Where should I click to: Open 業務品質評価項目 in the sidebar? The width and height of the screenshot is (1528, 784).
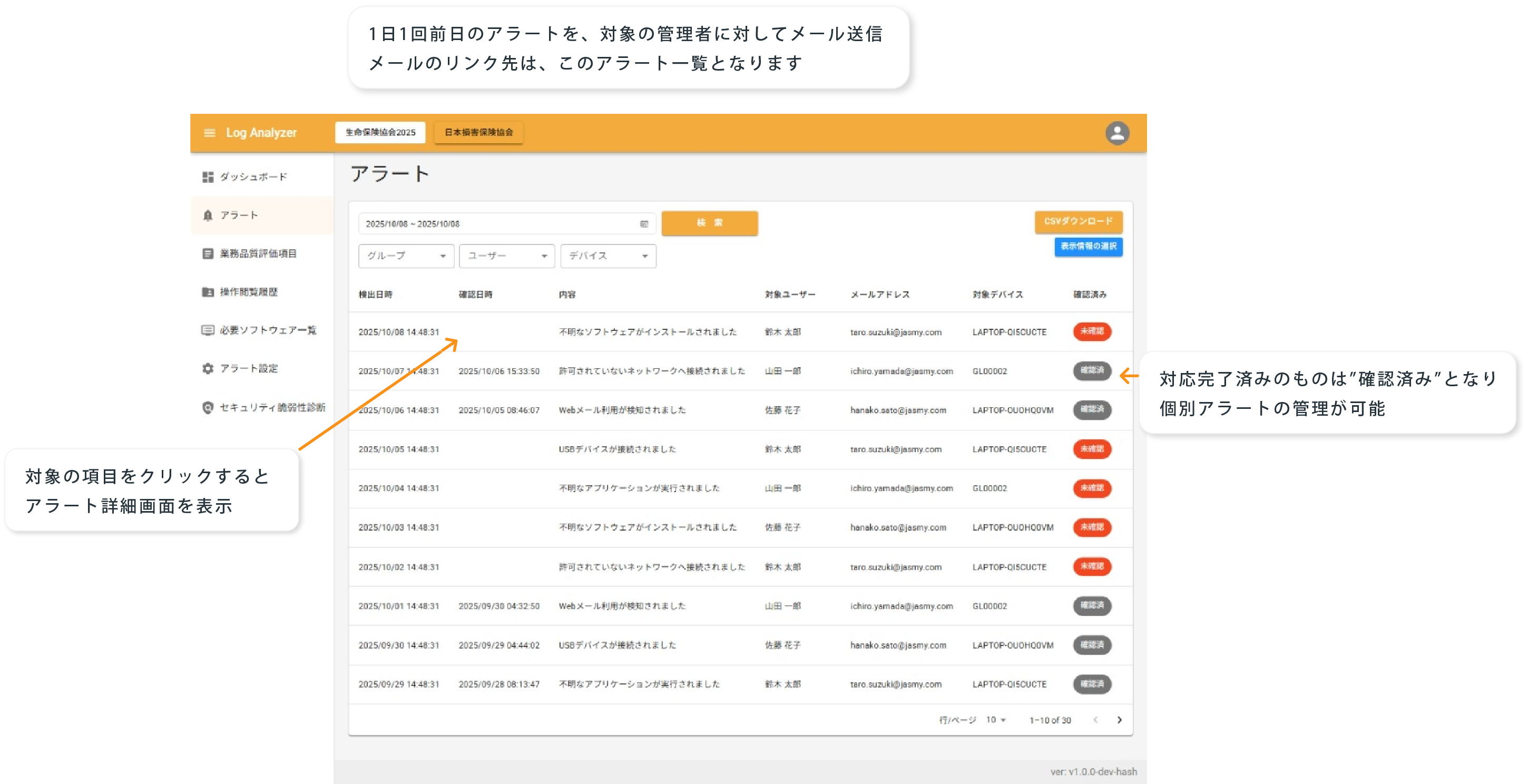tap(258, 254)
